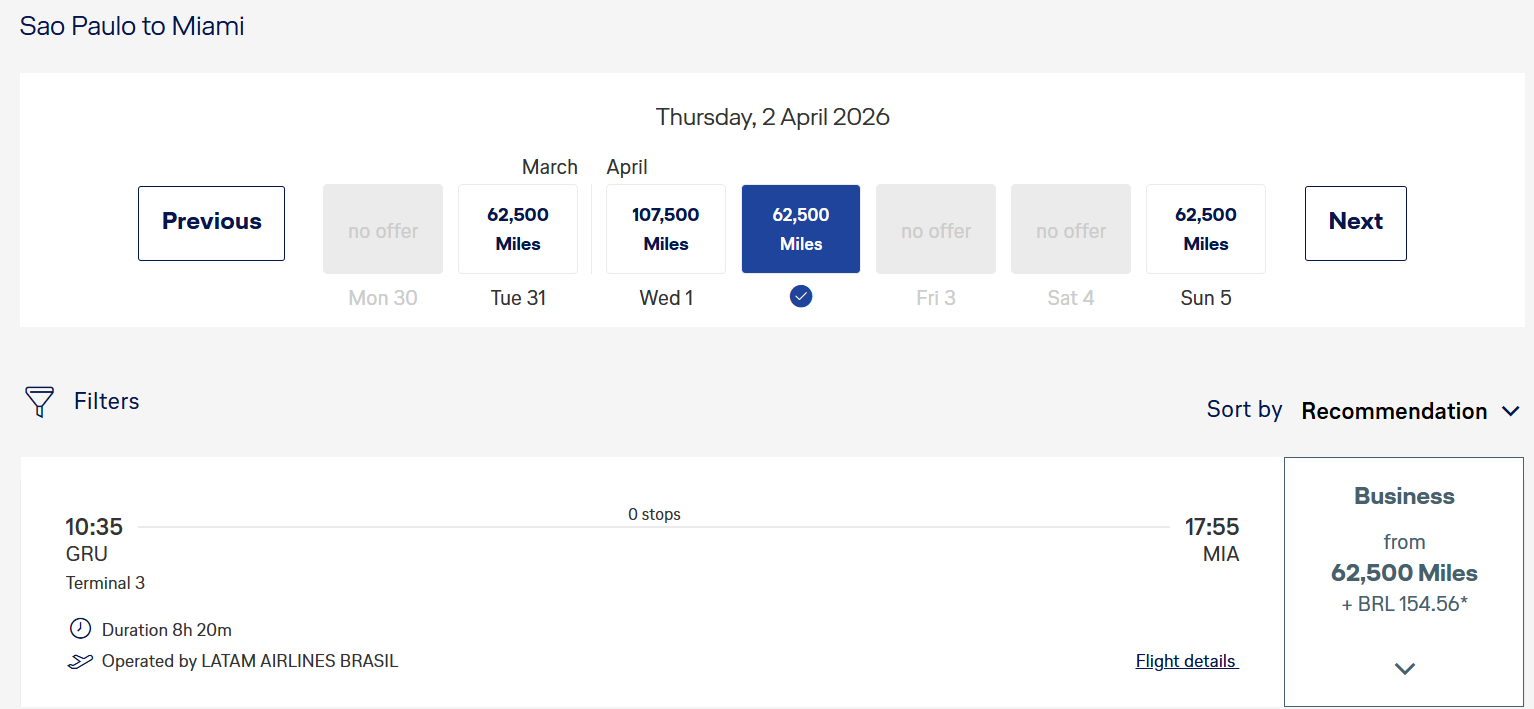Select Sun 5 date with 62,500 Miles
The image size is (1534, 709).
pyautogui.click(x=1206, y=229)
